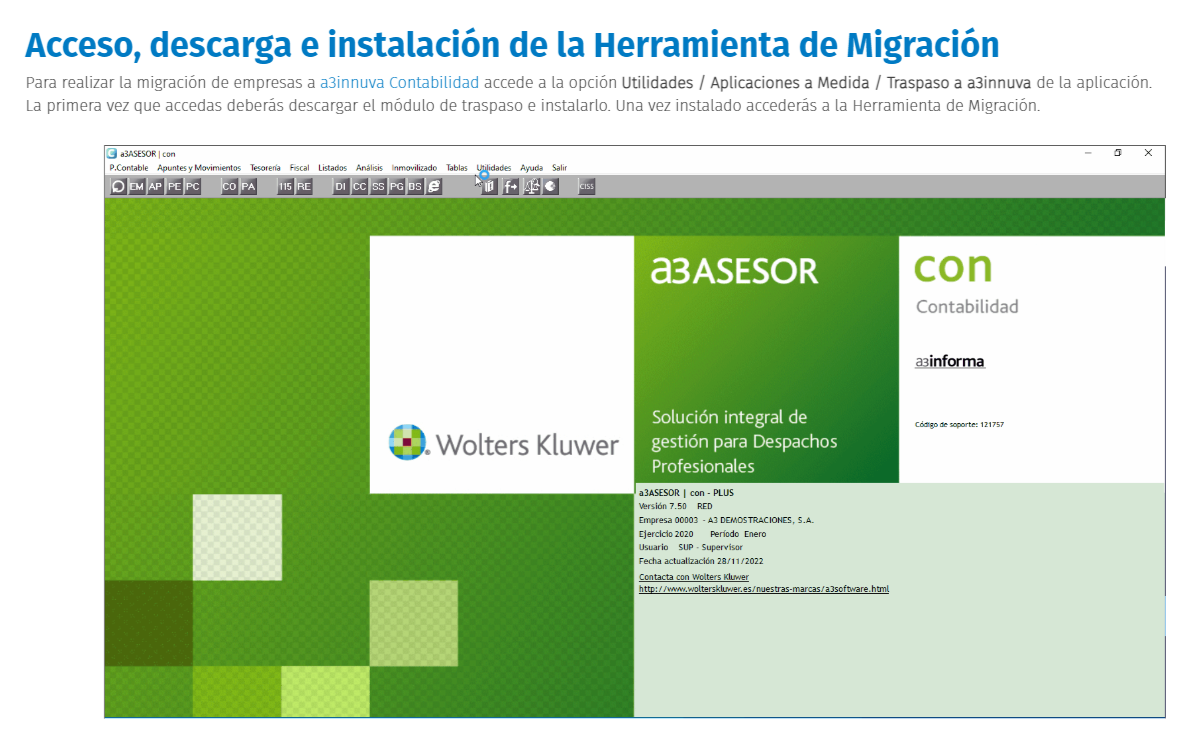Open the wolterskluwer.es a3software URL link
This screenshot has width=1202, height=746.
(764, 589)
